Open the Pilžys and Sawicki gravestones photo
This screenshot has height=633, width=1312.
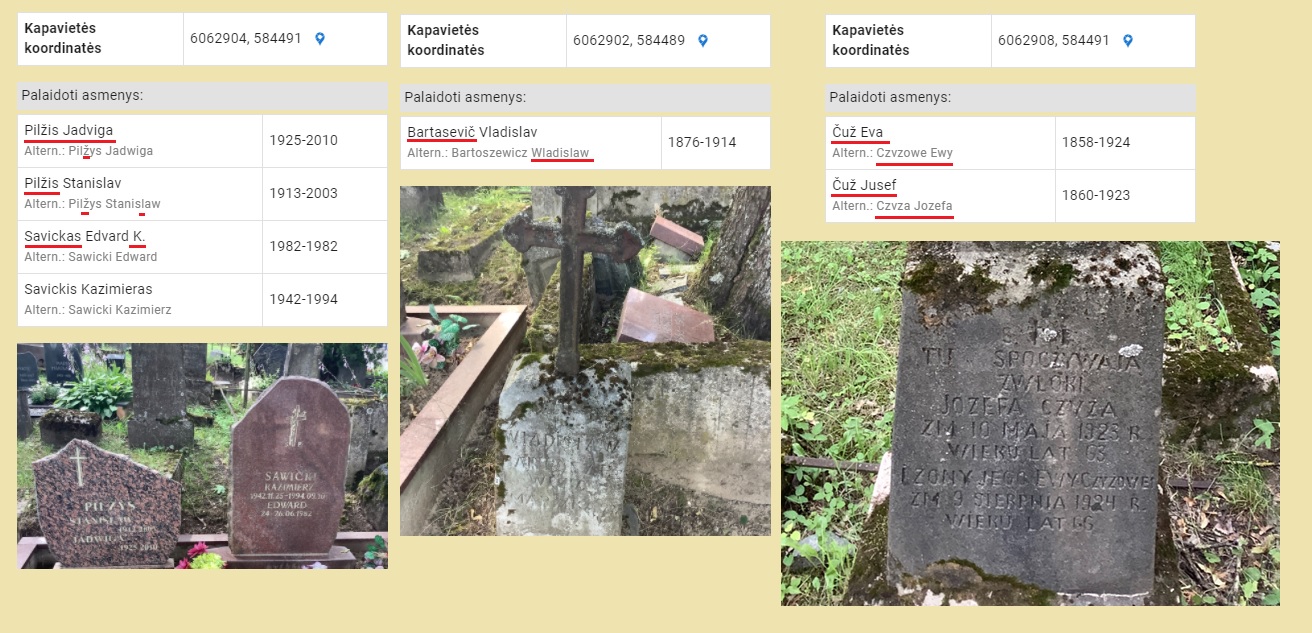(202, 456)
